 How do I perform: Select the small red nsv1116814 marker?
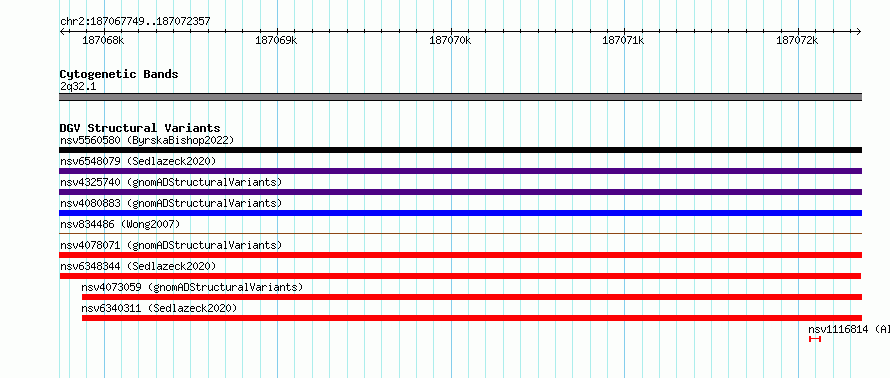[815, 339]
